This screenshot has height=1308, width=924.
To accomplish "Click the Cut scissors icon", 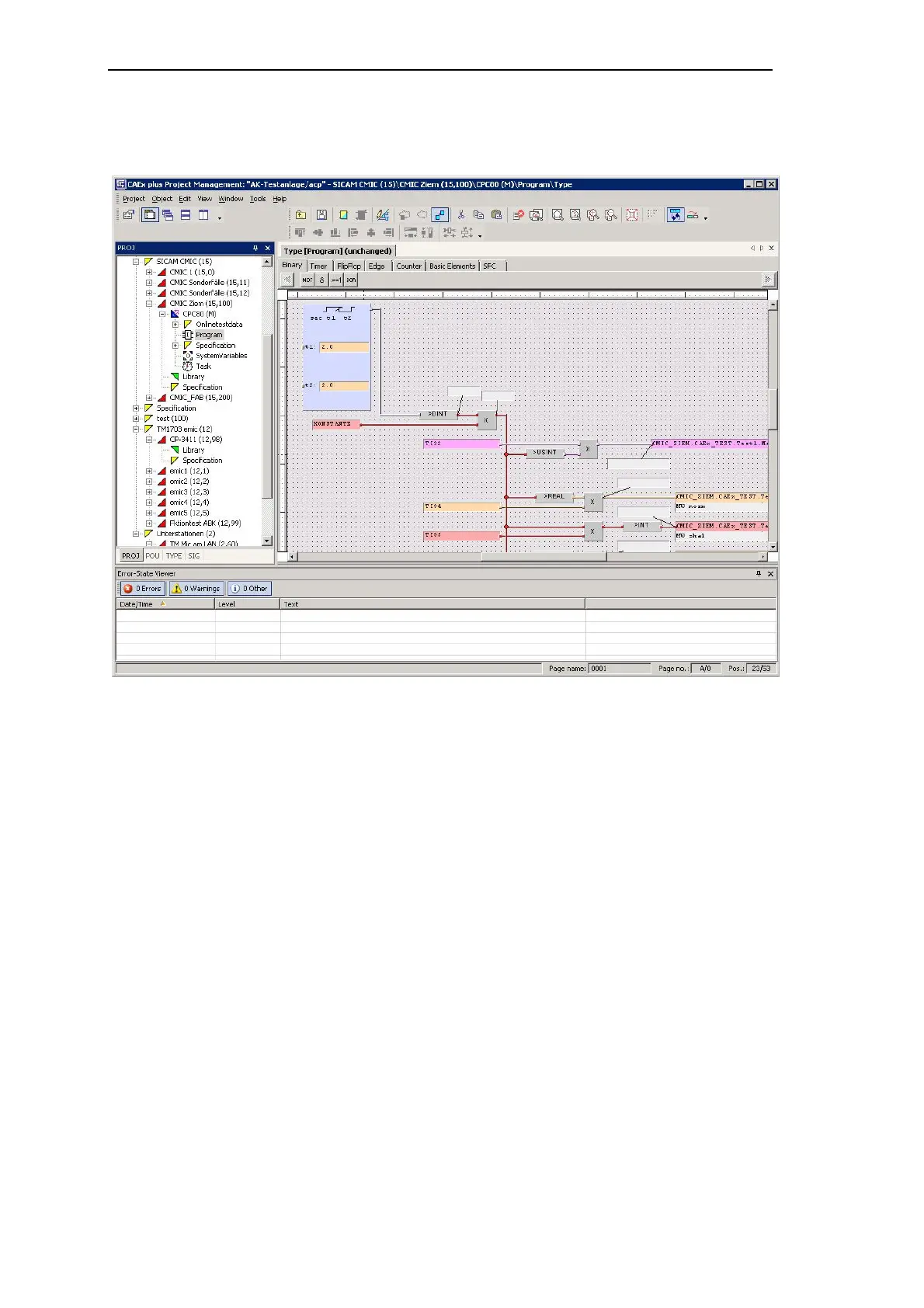I will [460, 215].
